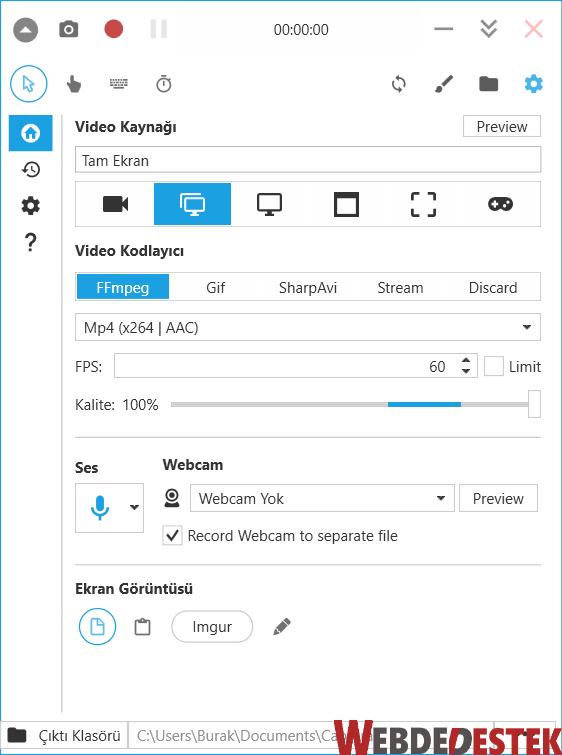562x755 pixels.
Task: Open the Mp4 (x264 | AAC) codec dropdown
Action: pos(308,327)
